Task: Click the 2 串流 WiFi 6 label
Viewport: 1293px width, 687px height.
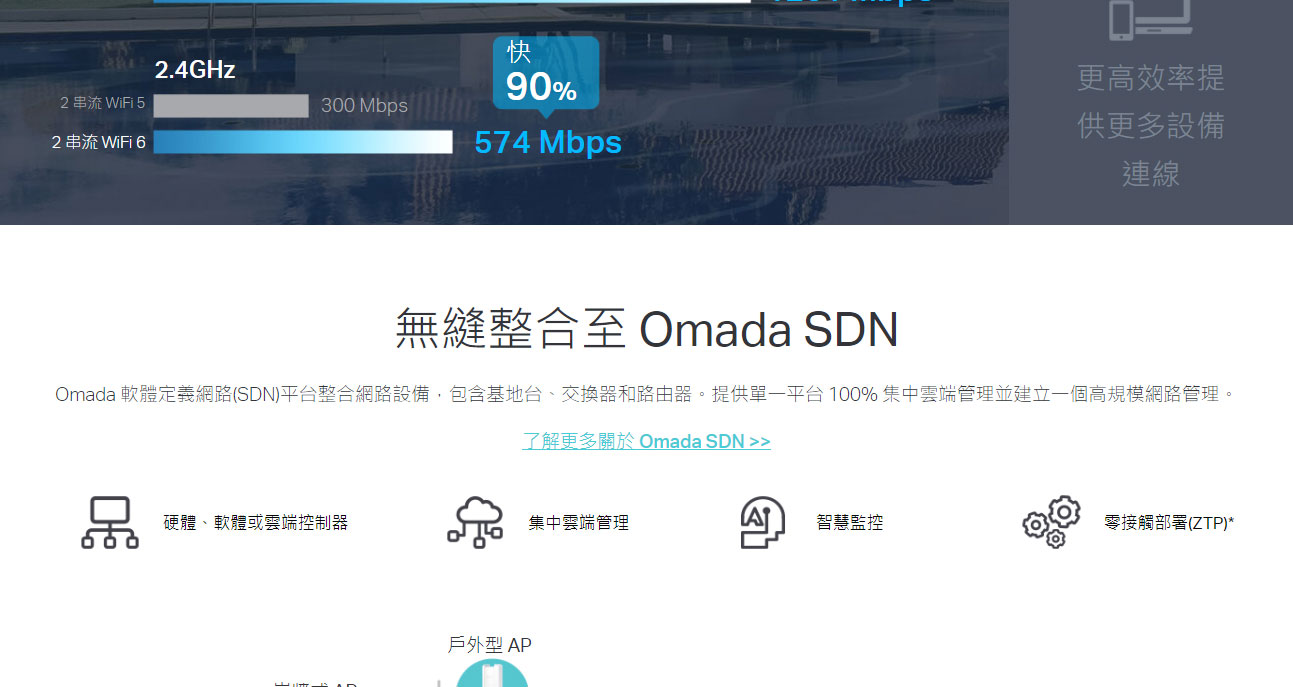Action: pos(99,143)
